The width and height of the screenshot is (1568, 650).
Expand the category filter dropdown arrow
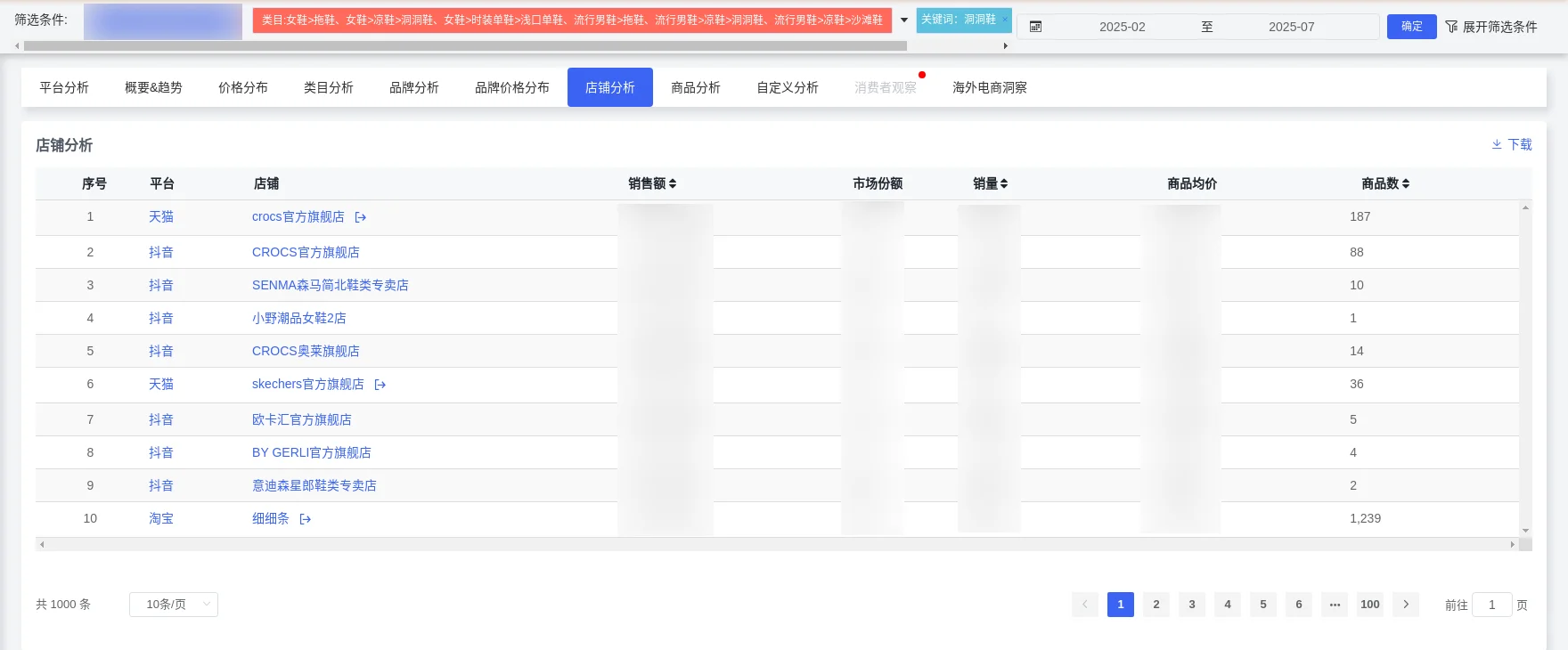click(904, 20)
